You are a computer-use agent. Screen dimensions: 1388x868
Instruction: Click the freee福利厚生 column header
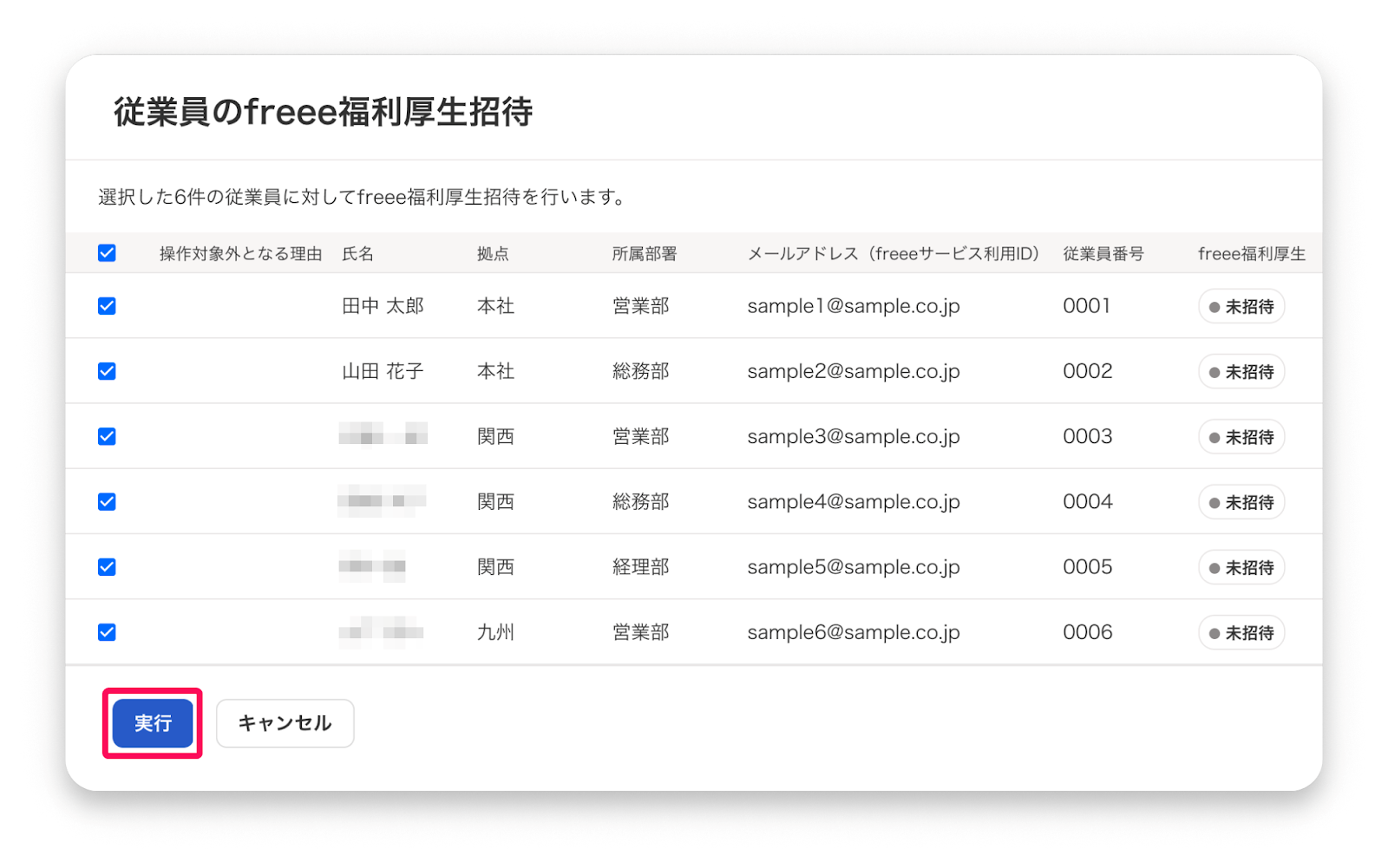[x=1252, y=254]
